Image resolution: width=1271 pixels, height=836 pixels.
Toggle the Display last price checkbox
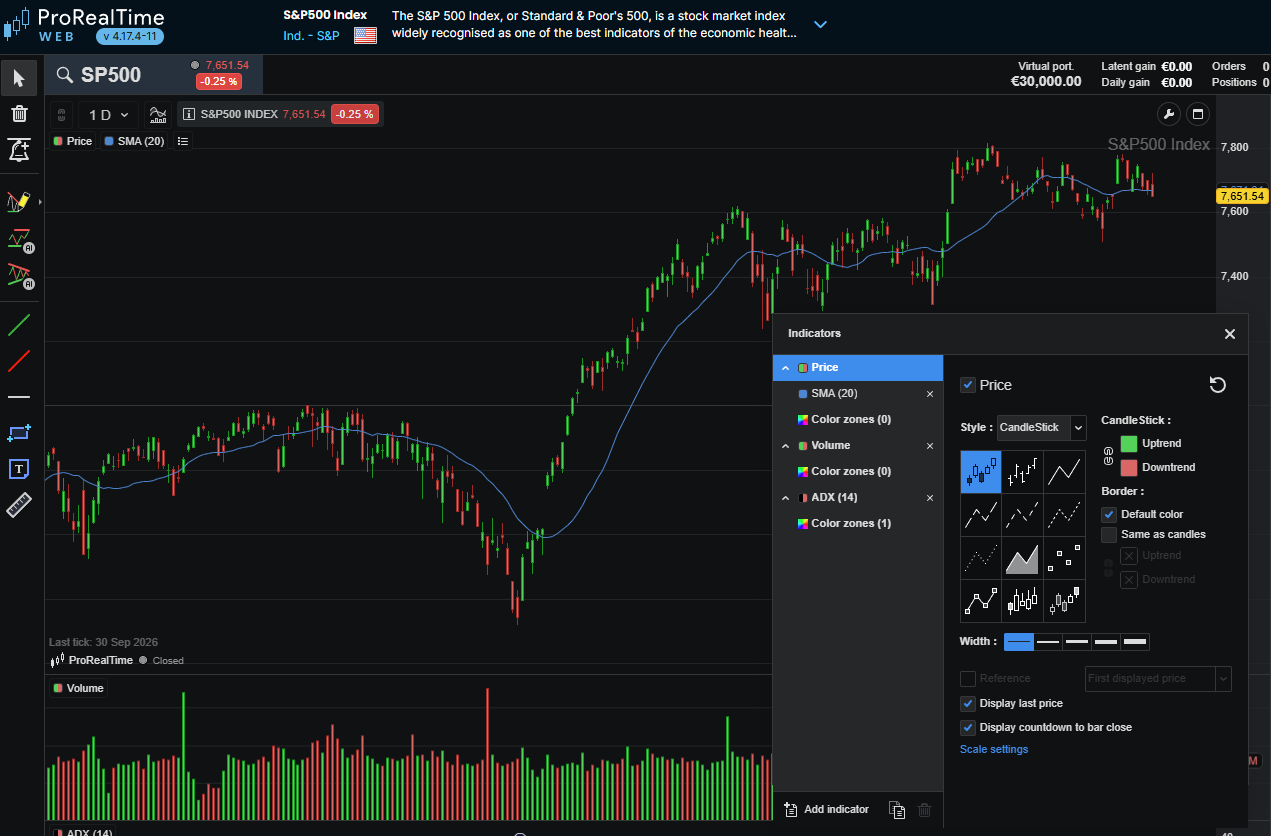click(967, 704)
